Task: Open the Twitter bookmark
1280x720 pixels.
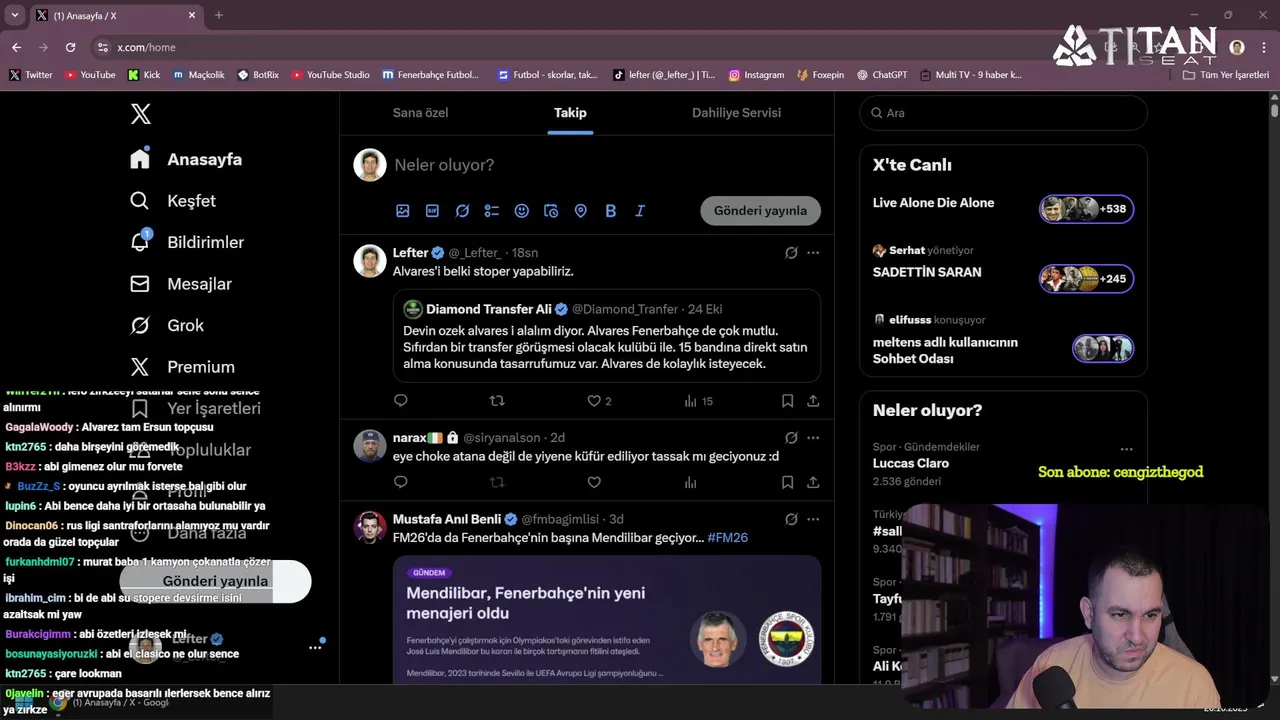Action: (31, 75)
